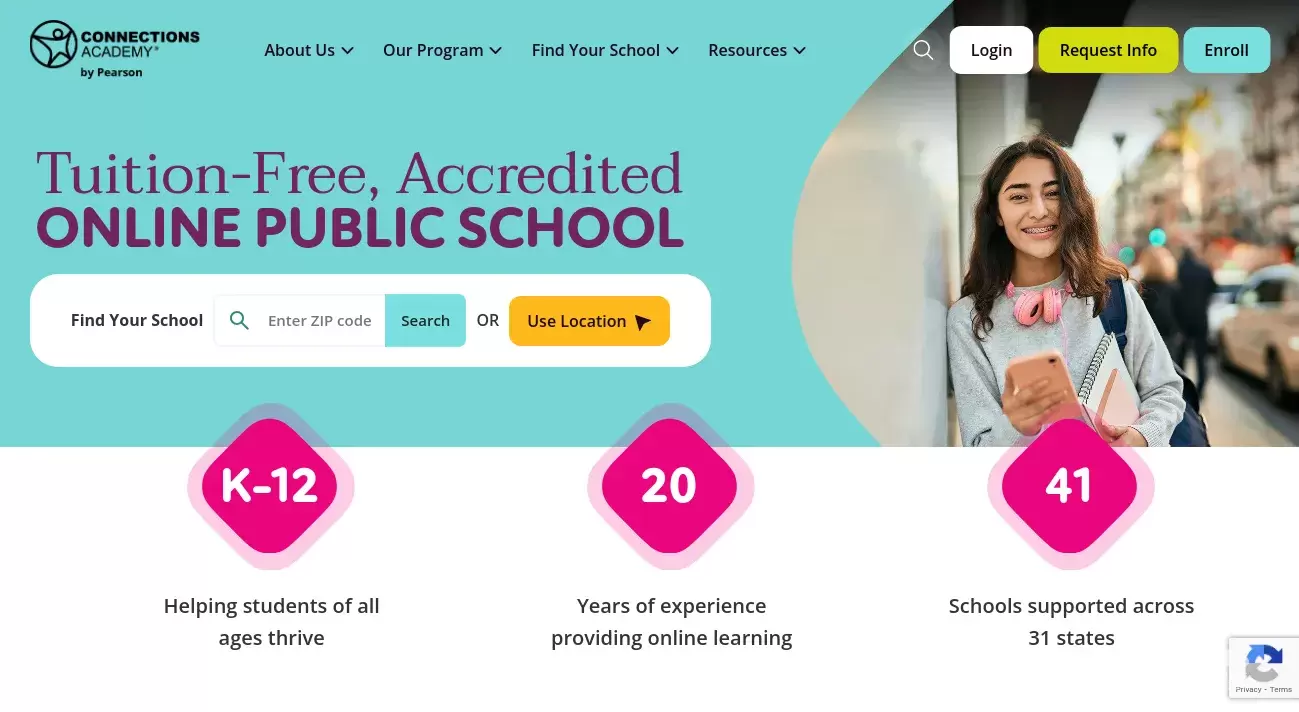Click the Enroll button

point(1226,50)
